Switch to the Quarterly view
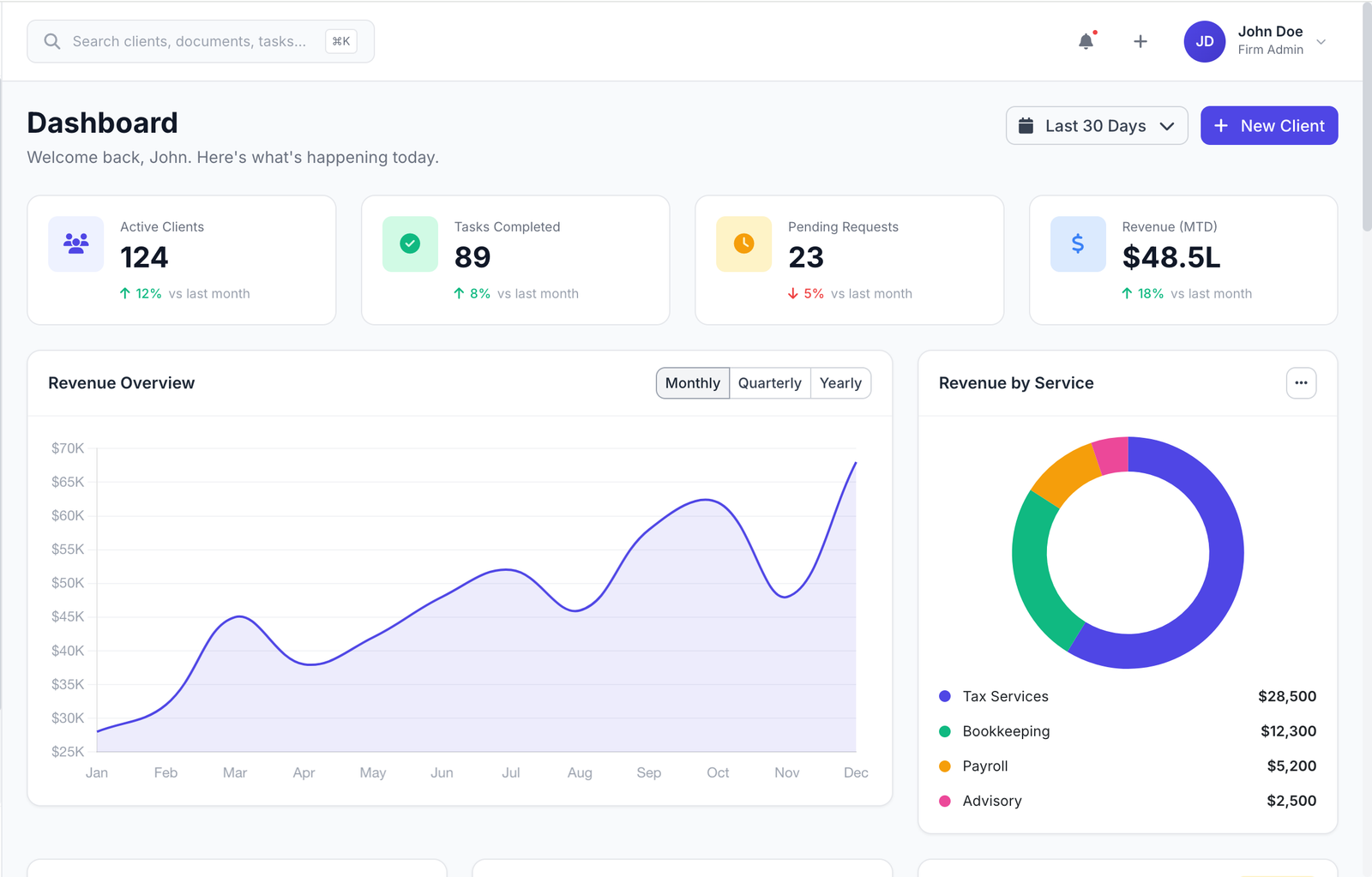Screen dimensions: 1372x877 (769, 383)
